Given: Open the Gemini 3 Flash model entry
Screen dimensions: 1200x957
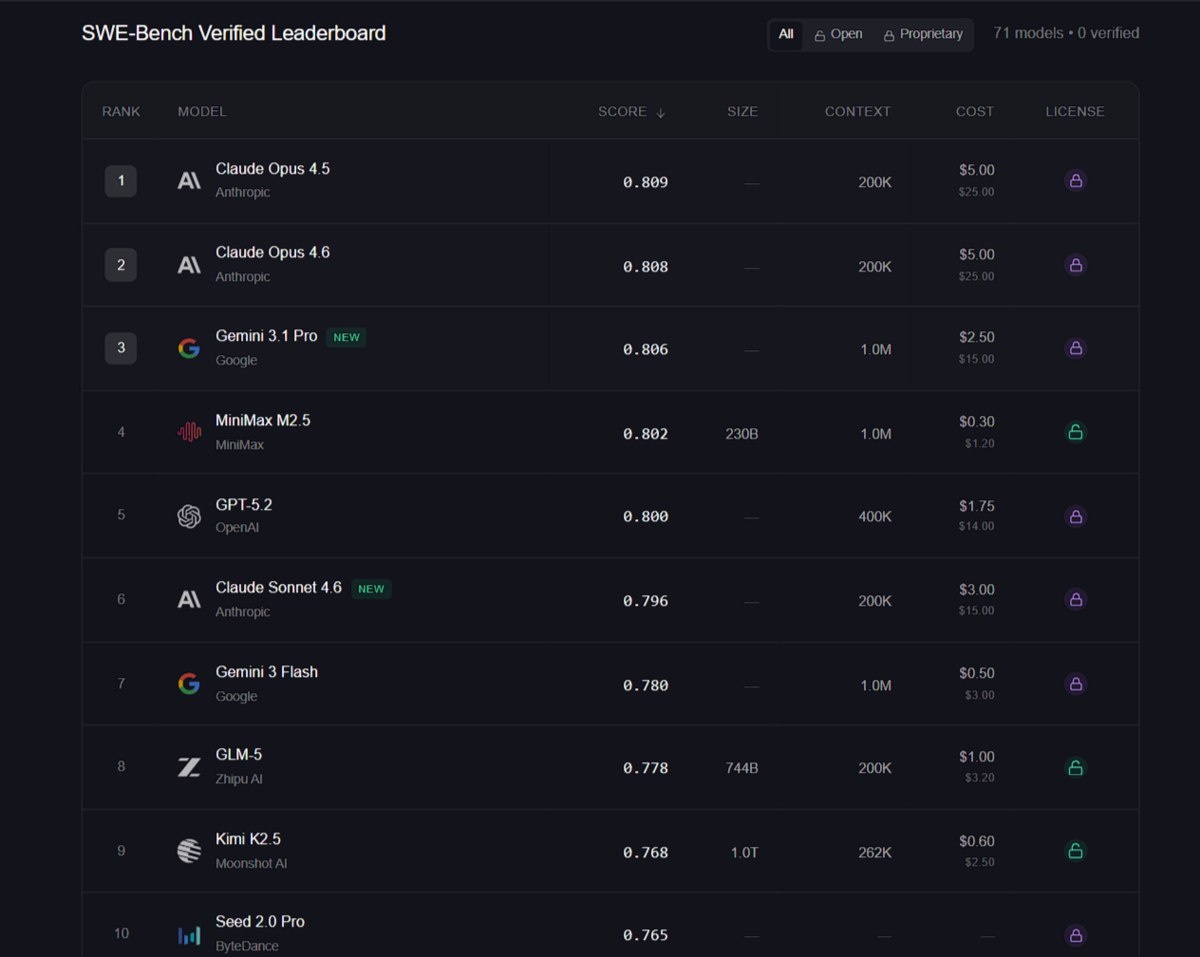Looking at the screenshot, I should pos(266,672).
